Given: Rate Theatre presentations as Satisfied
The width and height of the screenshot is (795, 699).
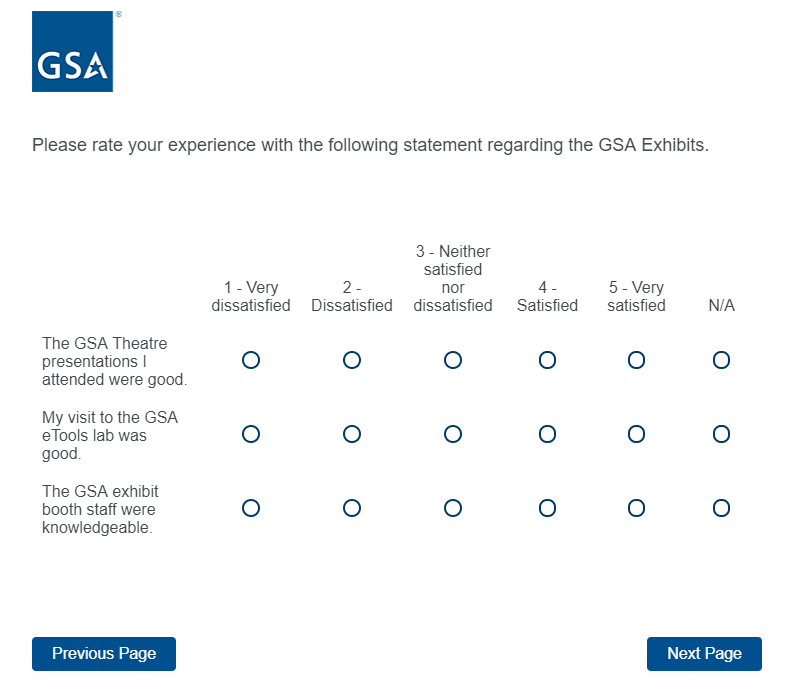Looking at the screenshot, I should coord(547,360).
